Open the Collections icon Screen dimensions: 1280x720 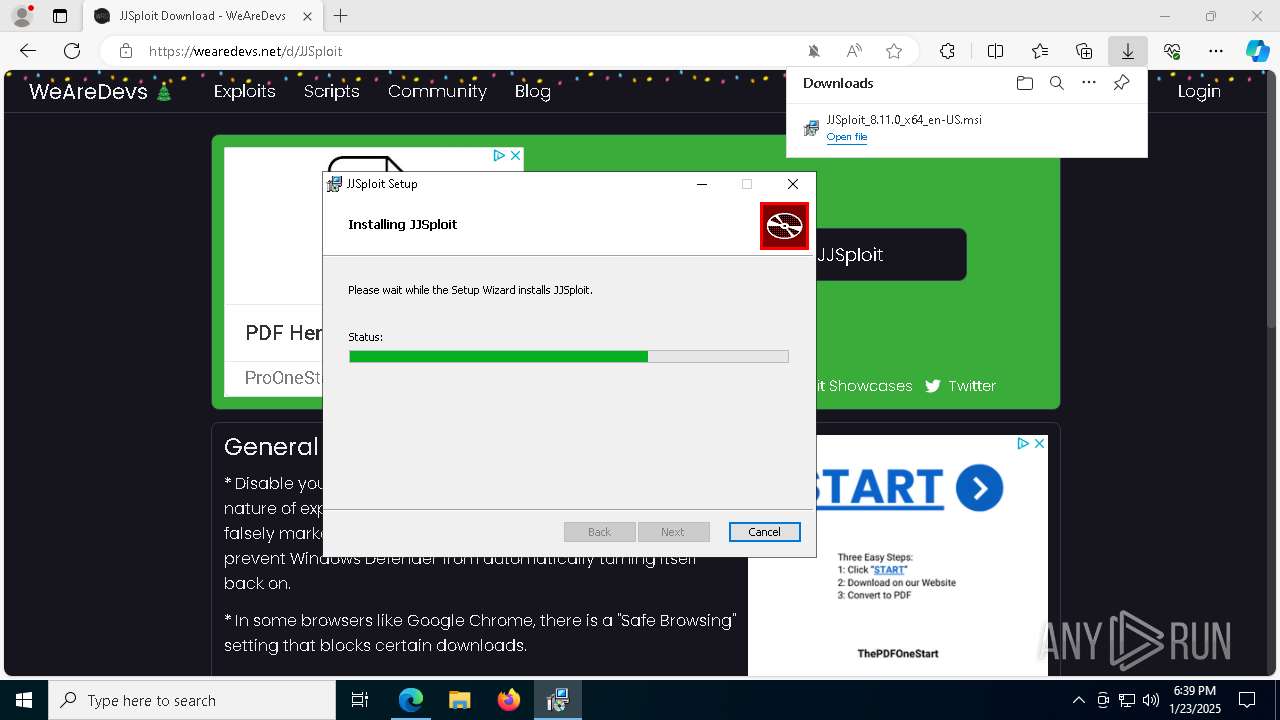1084,51
